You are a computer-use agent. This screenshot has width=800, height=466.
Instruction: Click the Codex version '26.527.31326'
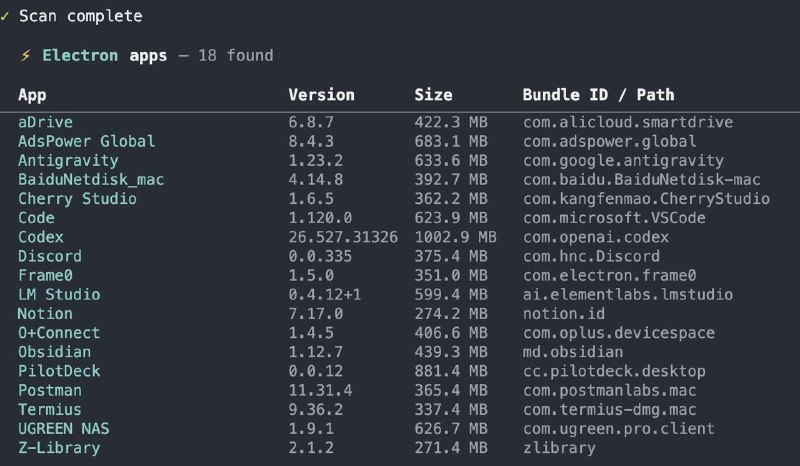(343, 237)
